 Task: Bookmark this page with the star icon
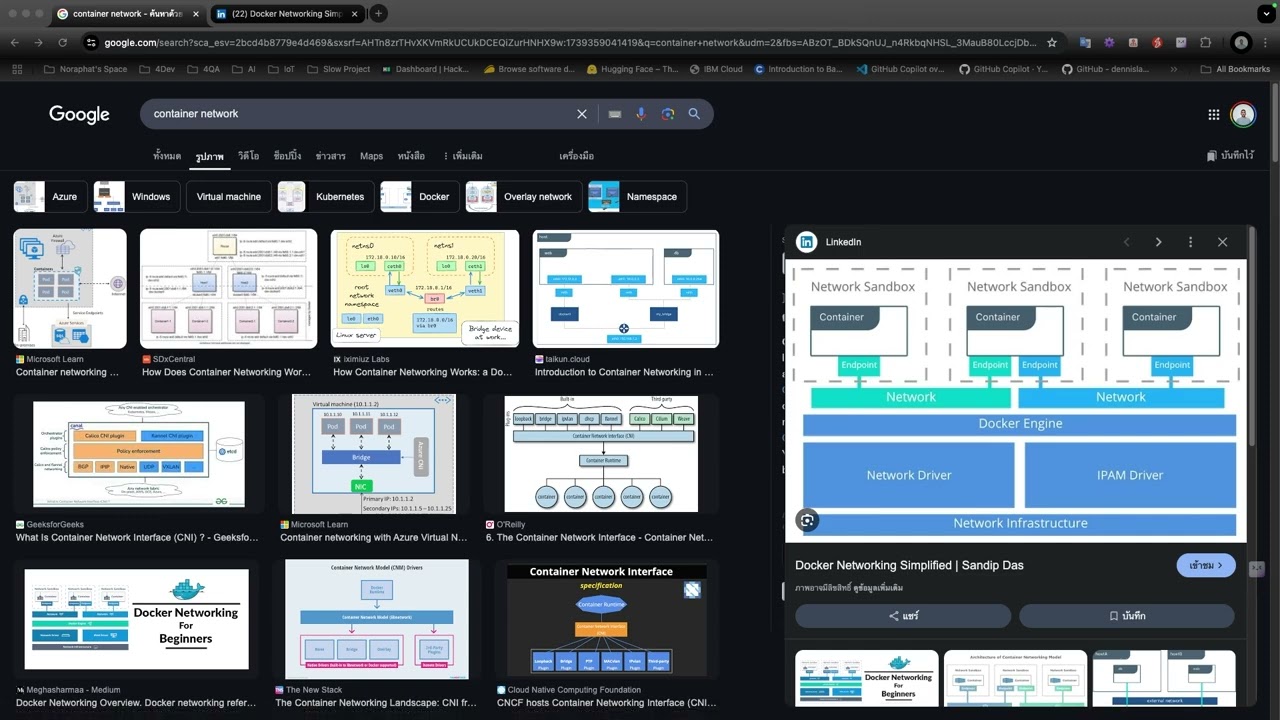(1052, 43)
